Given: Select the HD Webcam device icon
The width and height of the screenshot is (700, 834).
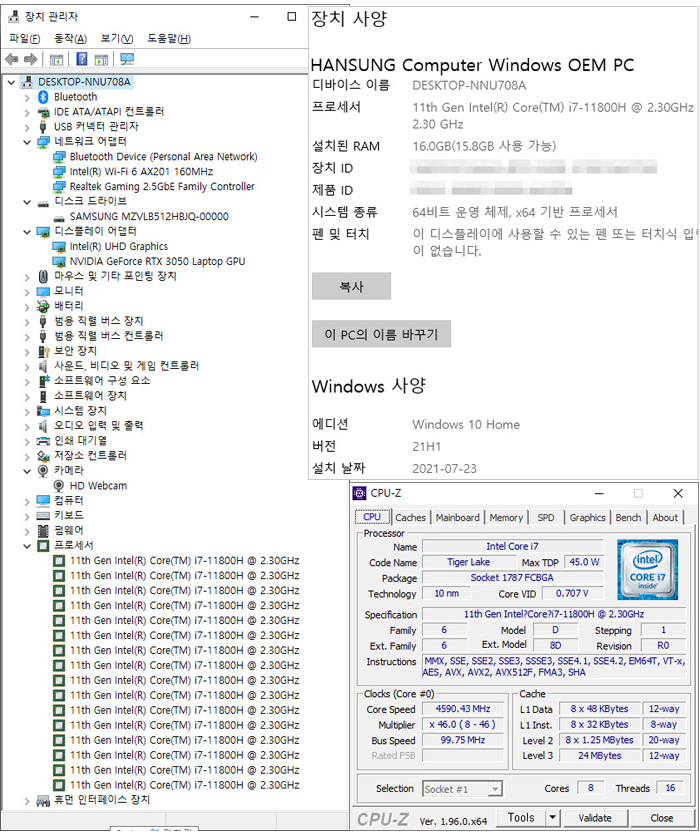Looking at the screenshot, I should (59, 486).
